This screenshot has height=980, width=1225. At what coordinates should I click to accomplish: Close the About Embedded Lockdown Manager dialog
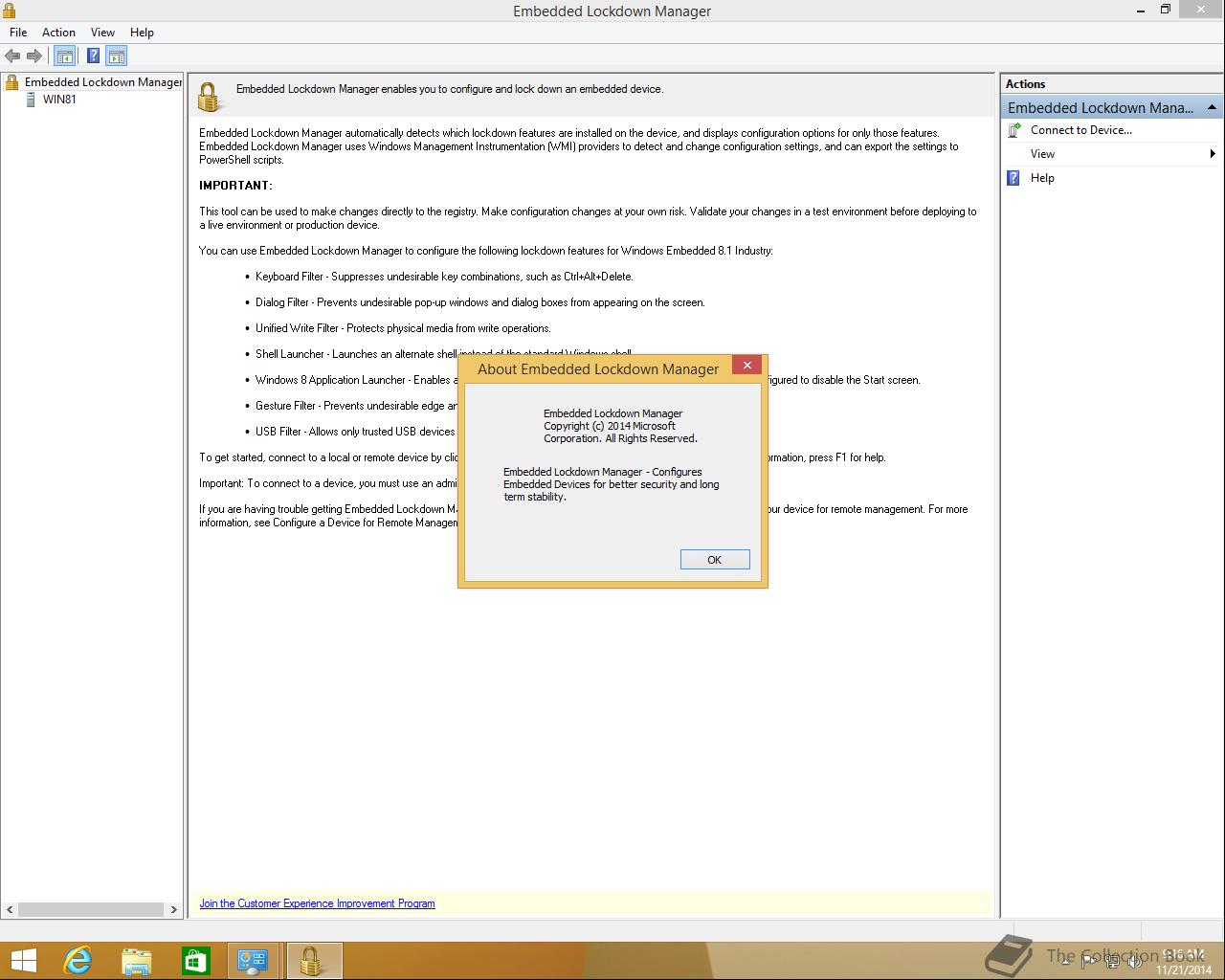[747, 366]
